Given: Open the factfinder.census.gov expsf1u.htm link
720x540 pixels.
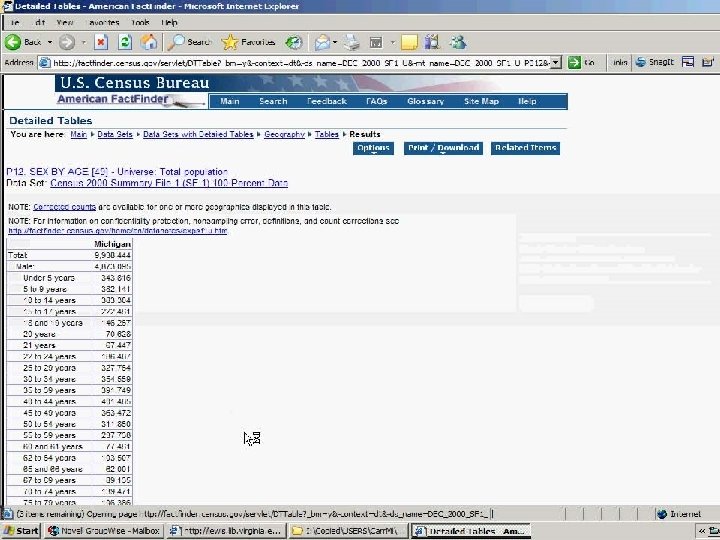Looking at the screenshot, I should pyautogui.click(x=118, y=231).
